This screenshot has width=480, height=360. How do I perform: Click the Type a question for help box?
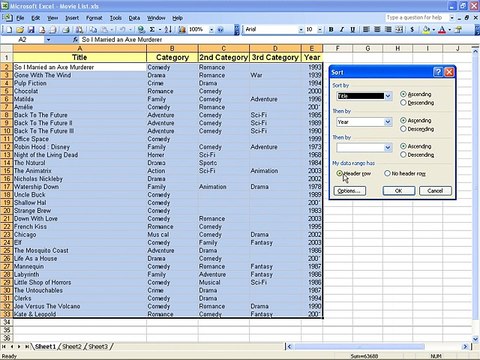coord(416,18)
